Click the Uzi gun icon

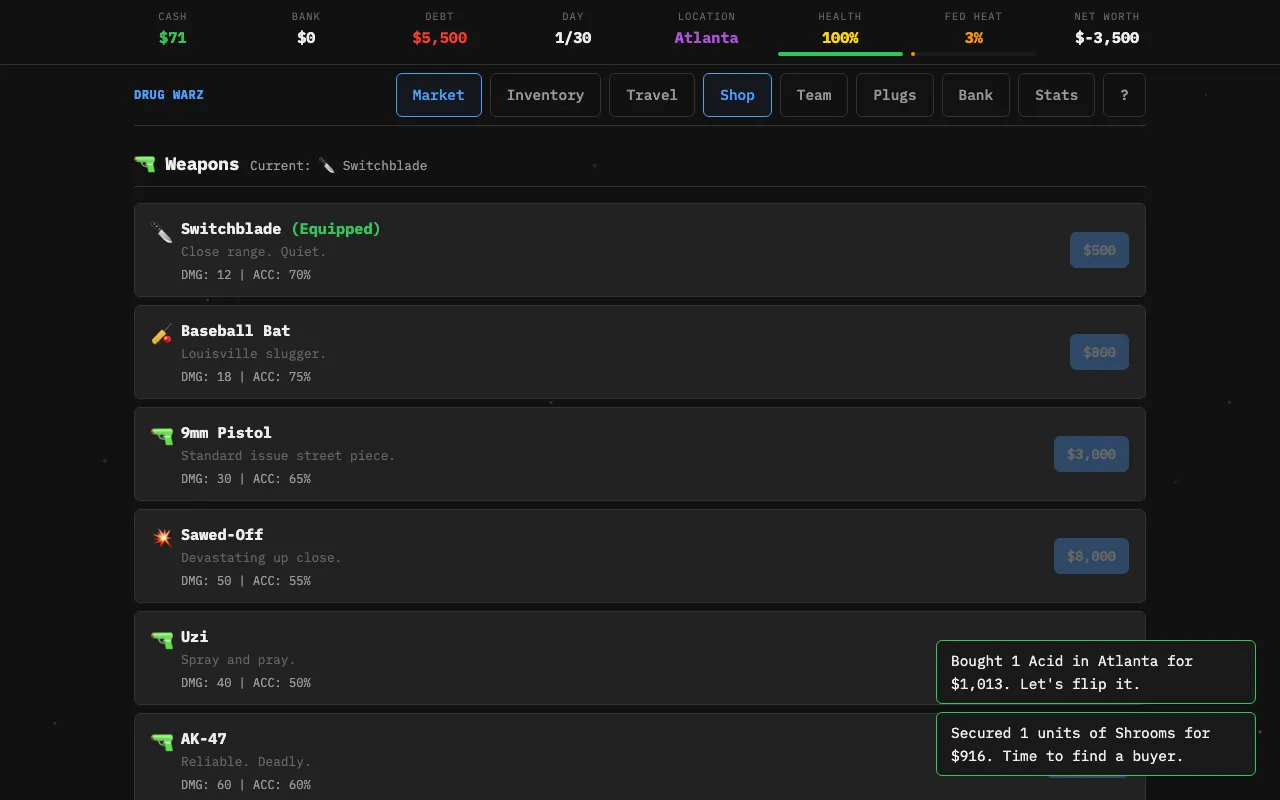click(x=162, y=640)
